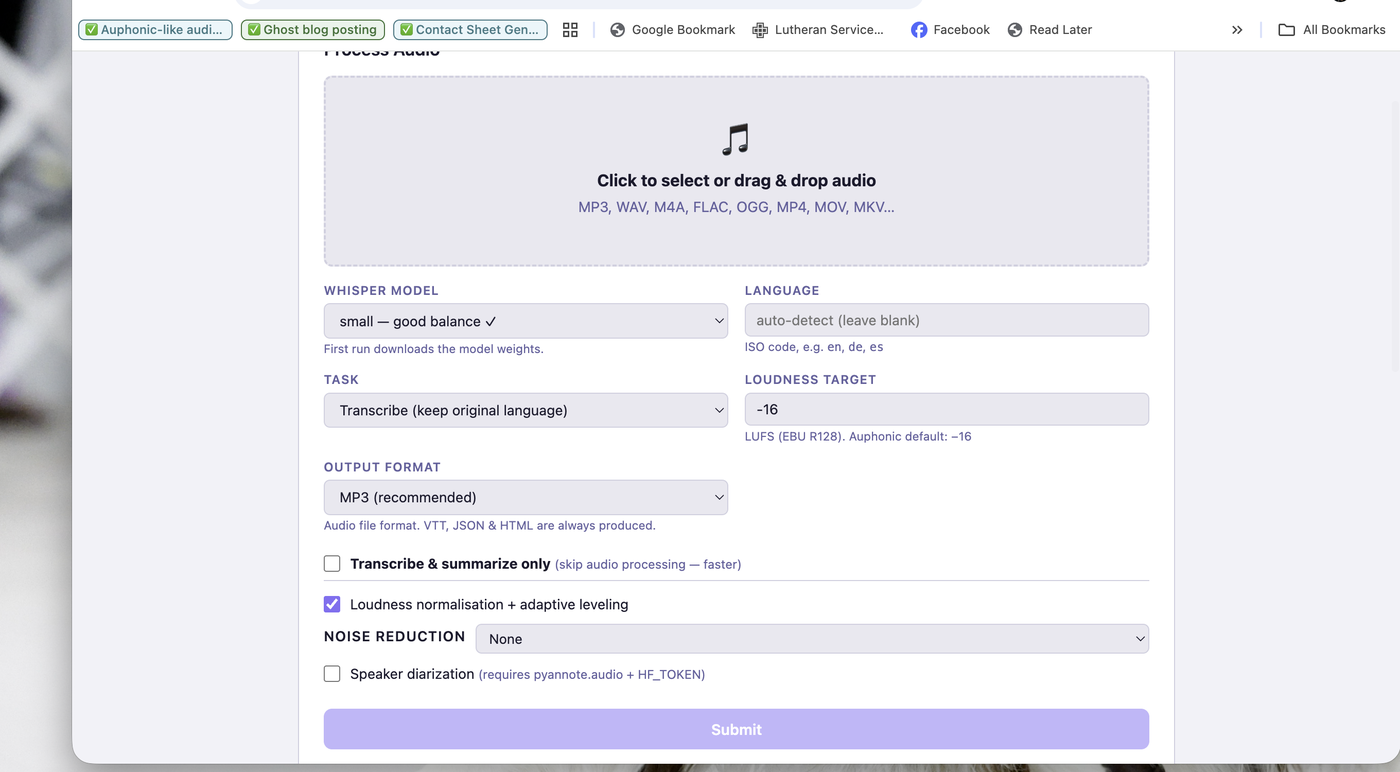Click the 'LUFS (EBU R128). Auphonic default: −16' hint
1400x772 pixels.
pyautogui.click(x=858, y=436)
